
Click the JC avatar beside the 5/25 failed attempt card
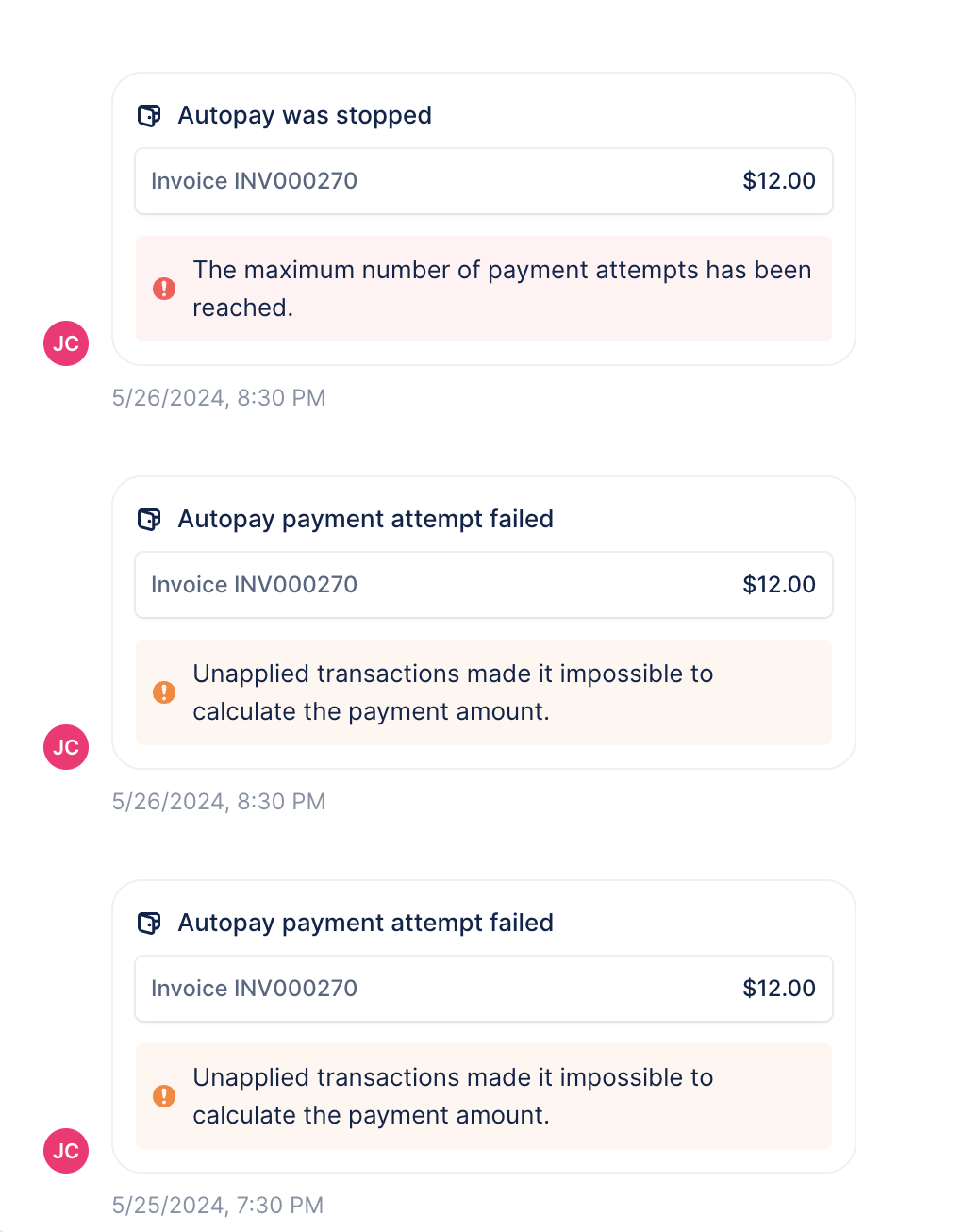coord(66,1151)
